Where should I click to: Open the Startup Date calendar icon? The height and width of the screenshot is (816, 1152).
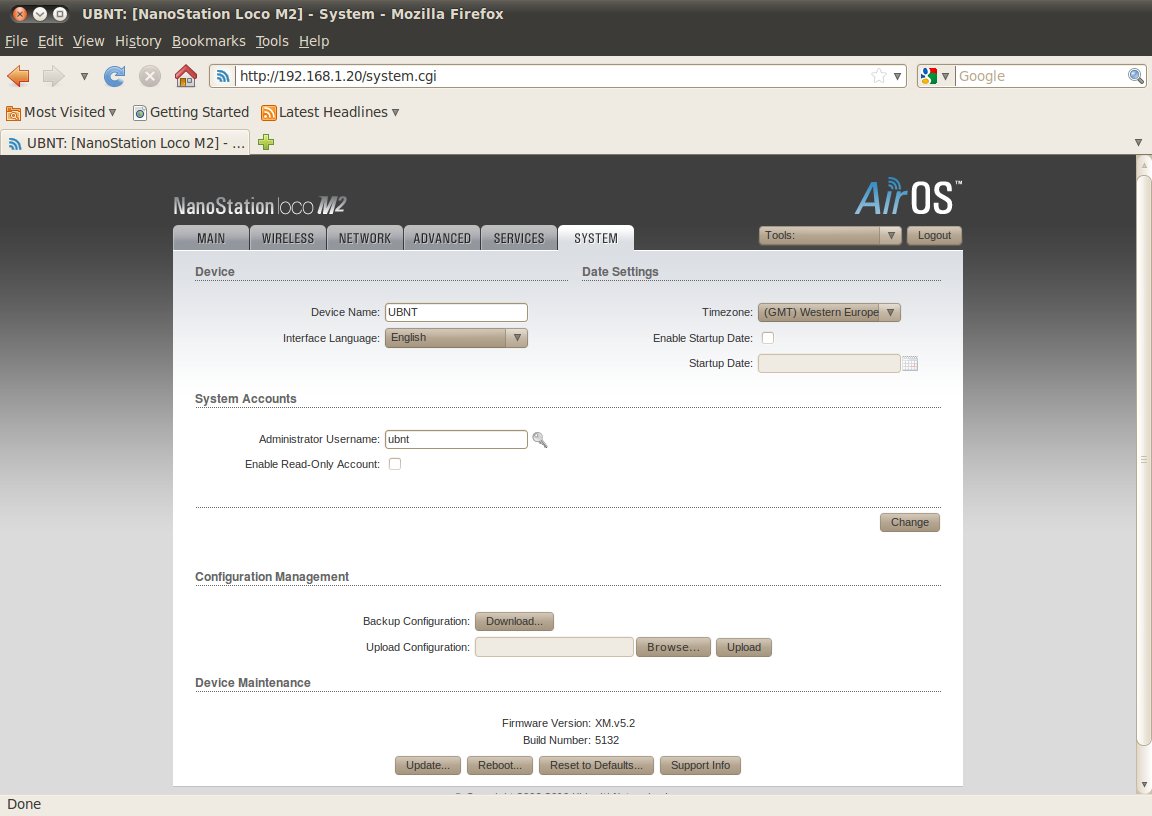(x=909, y=363)
